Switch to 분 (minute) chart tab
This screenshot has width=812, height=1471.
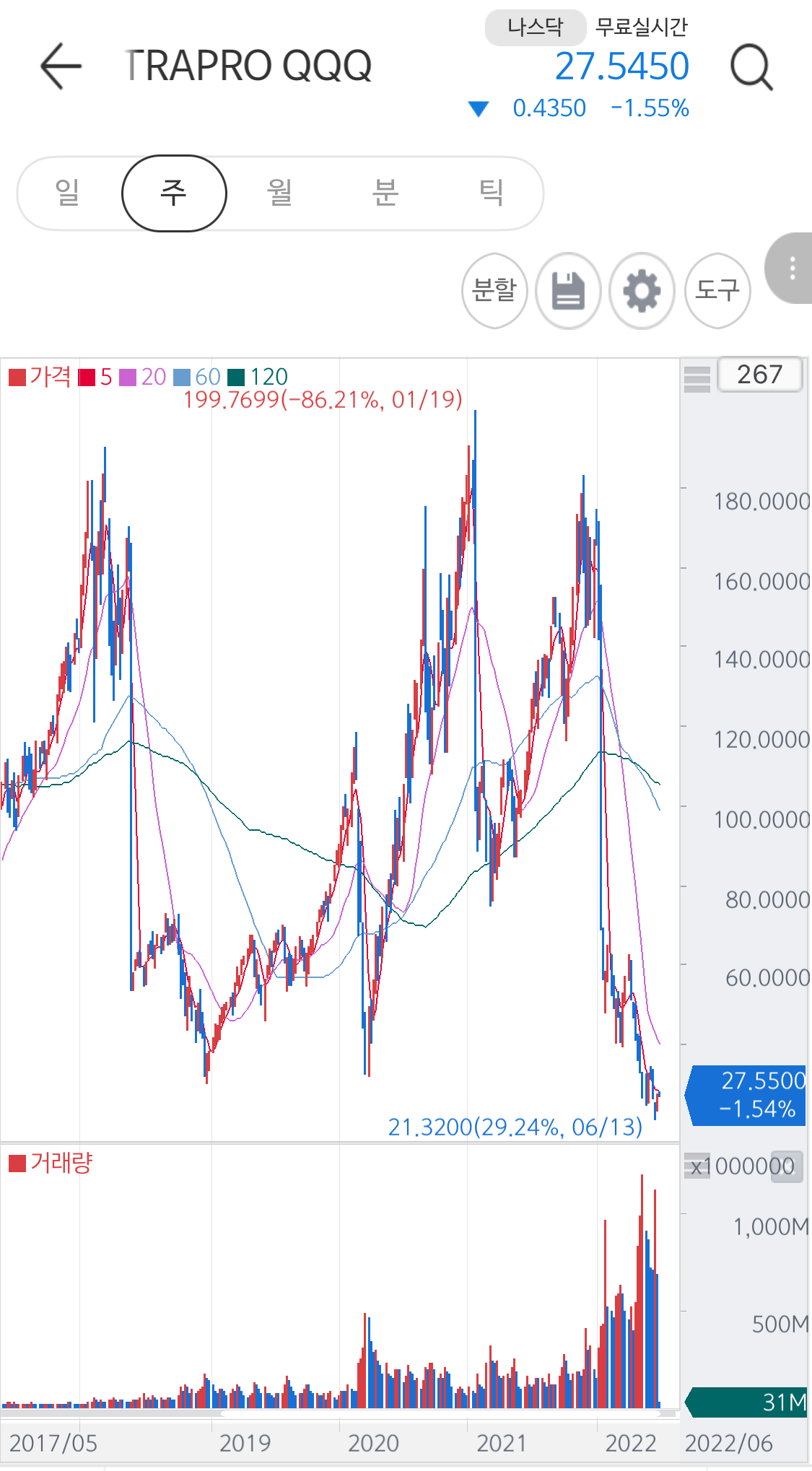coord(385,193)
